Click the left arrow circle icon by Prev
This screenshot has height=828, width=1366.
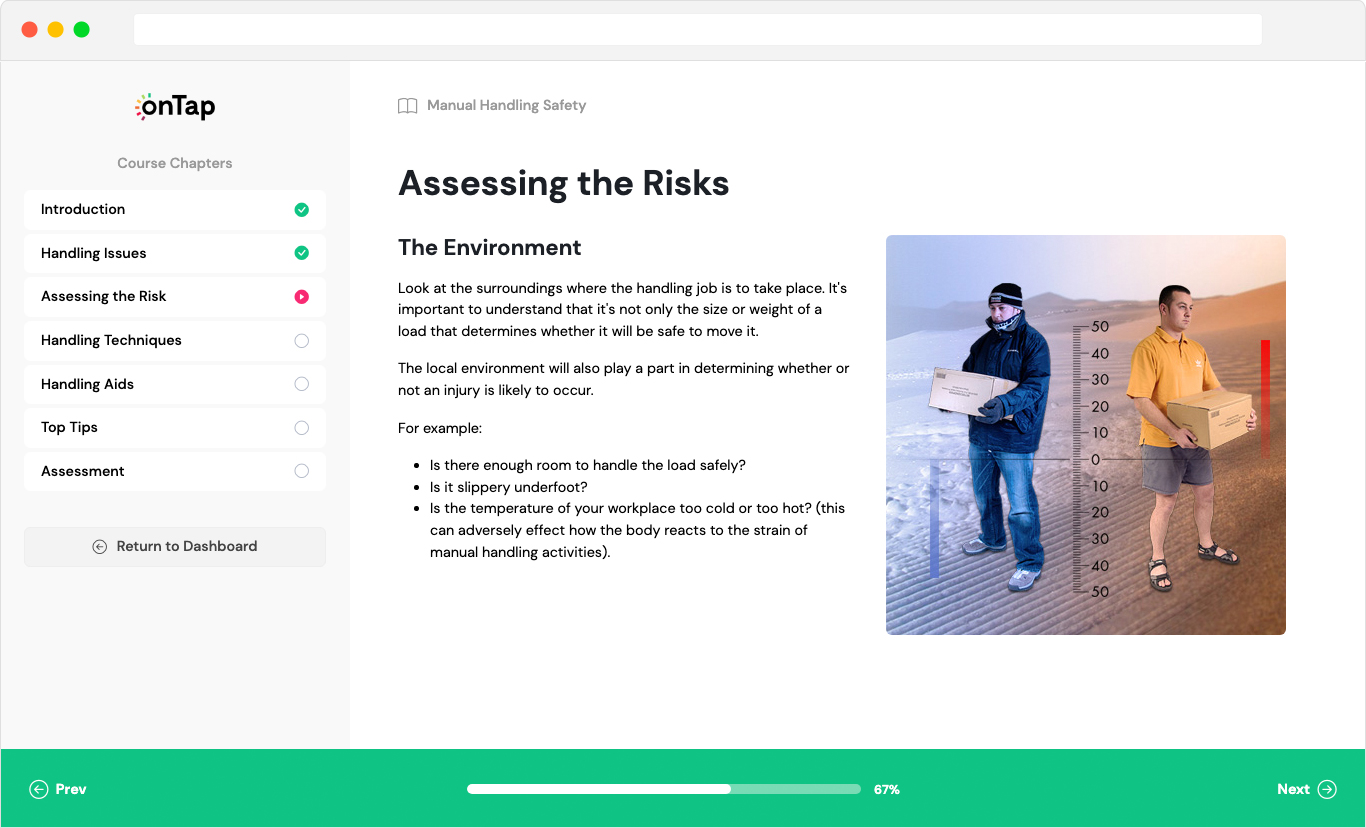[39, 789]
